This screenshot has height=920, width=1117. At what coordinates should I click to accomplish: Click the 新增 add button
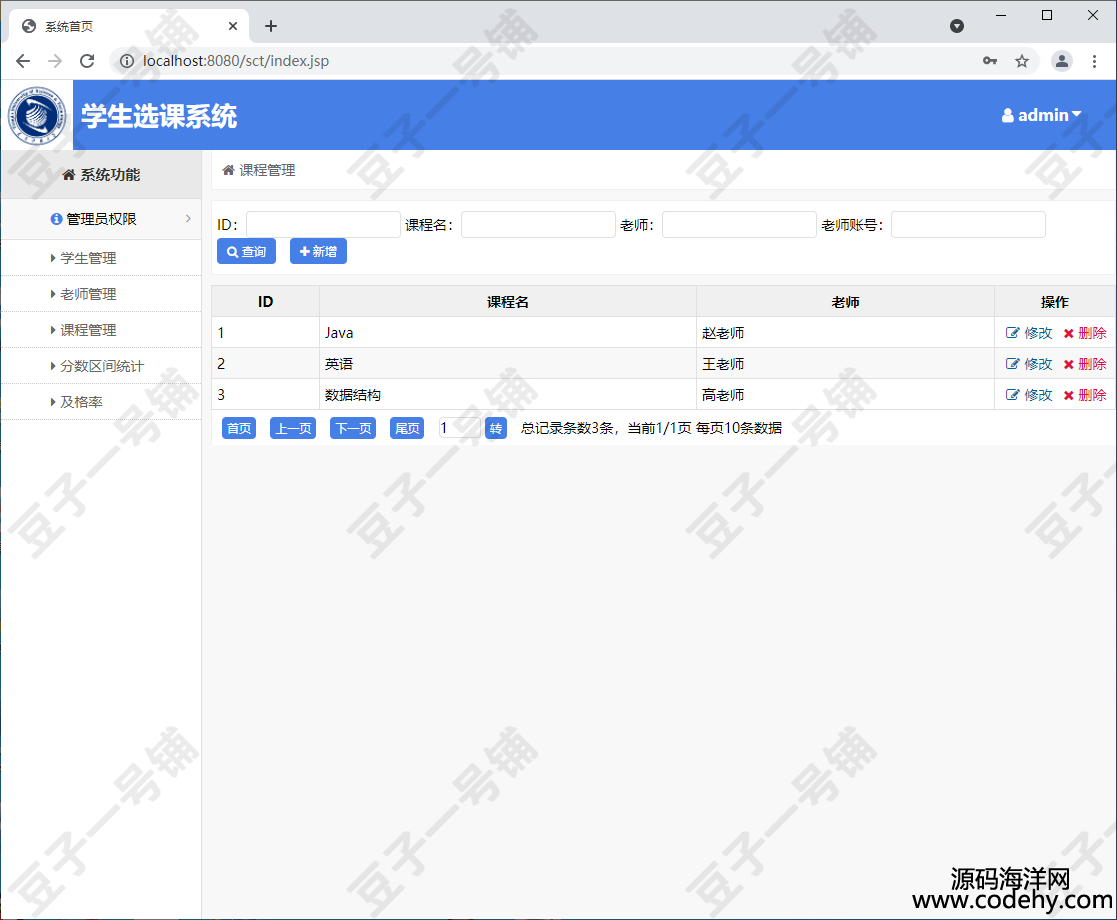click(318, 252)
